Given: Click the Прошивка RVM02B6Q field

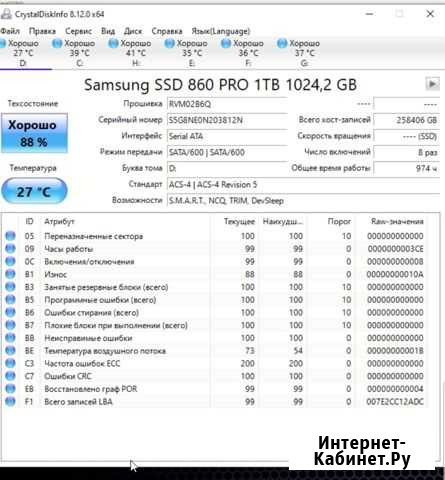Looking at the screenshot, I should pos(227,104).
